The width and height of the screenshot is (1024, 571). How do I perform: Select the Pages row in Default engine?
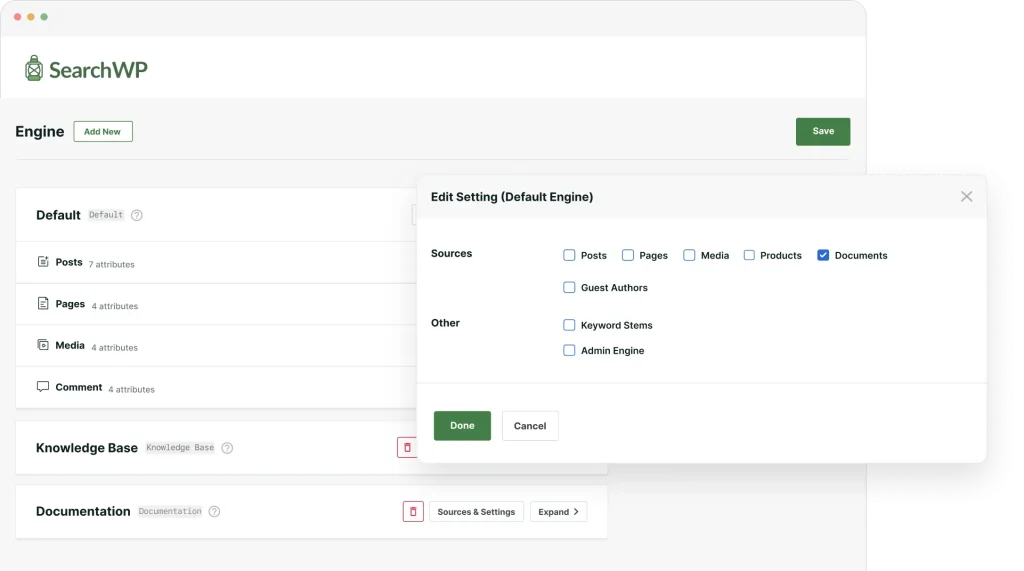[x=216, y=304]
